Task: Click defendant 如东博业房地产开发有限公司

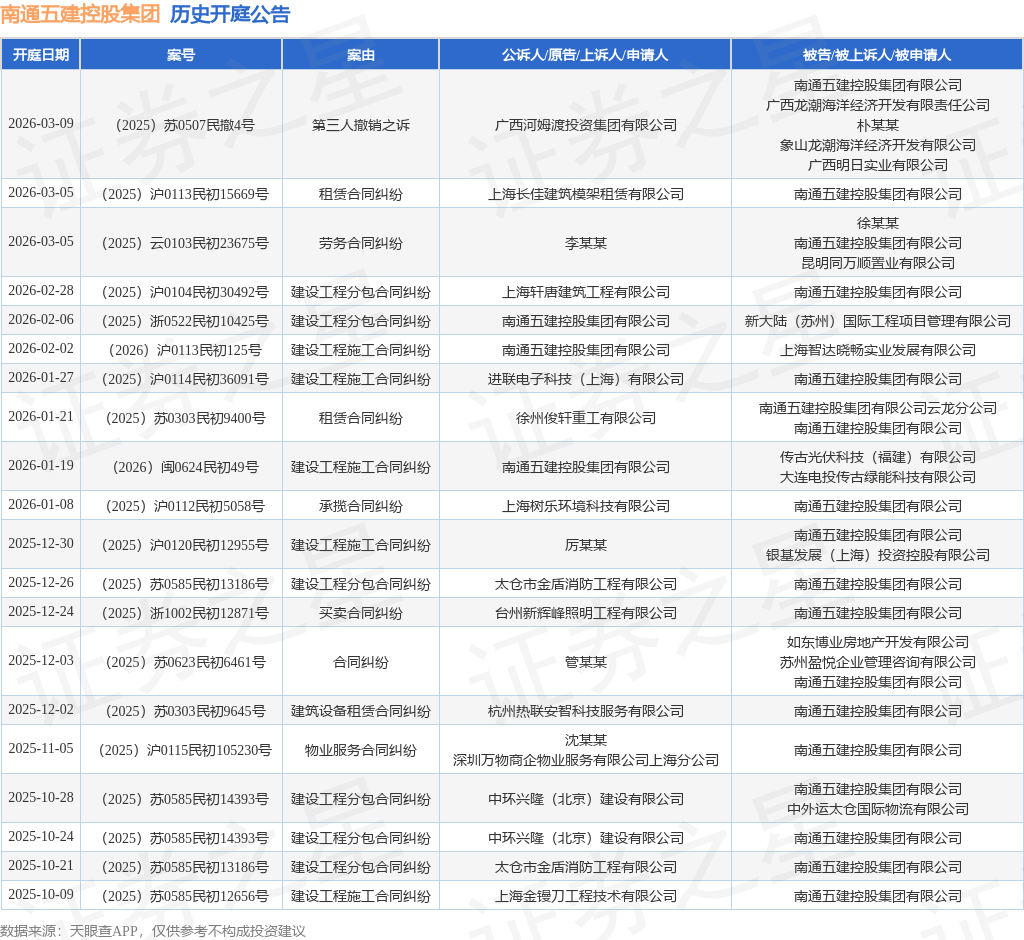Action: pyautogui.click(x=878, y=642)
